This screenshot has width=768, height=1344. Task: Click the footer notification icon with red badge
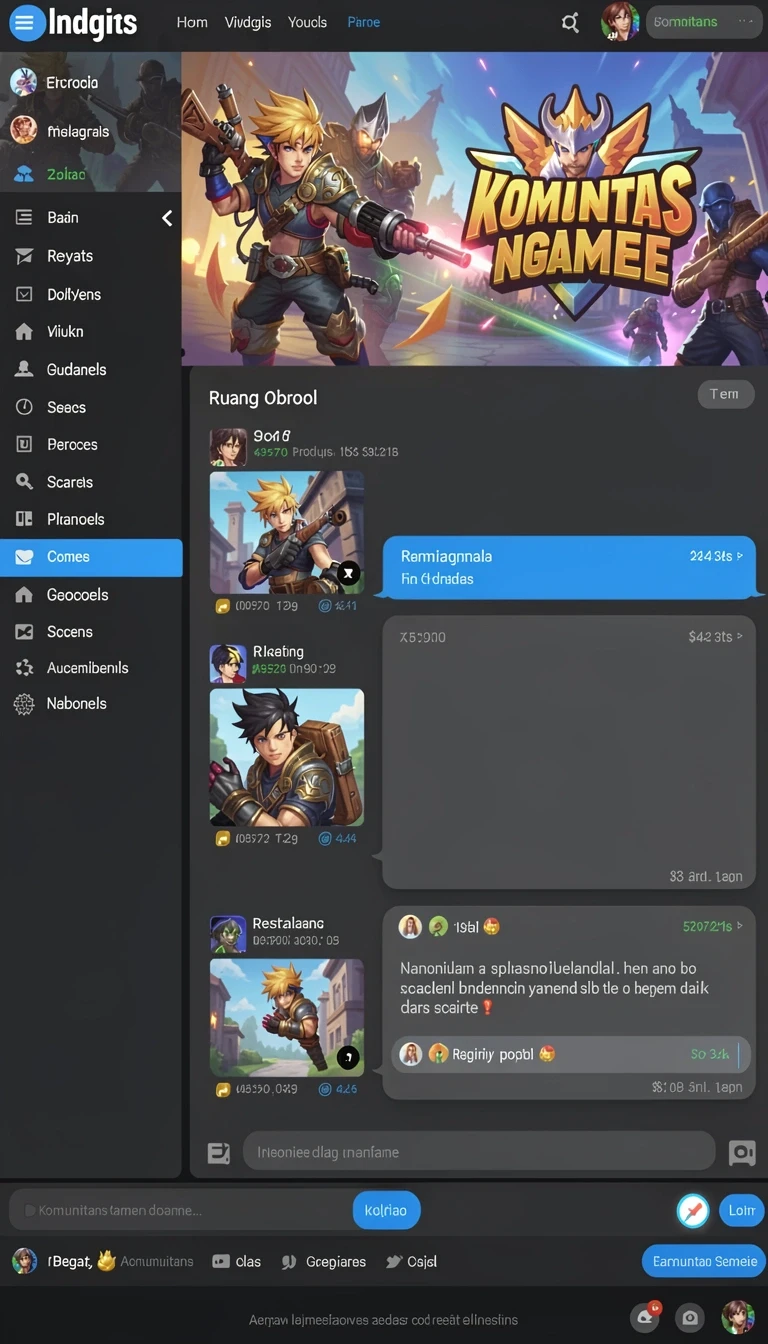645,1317
